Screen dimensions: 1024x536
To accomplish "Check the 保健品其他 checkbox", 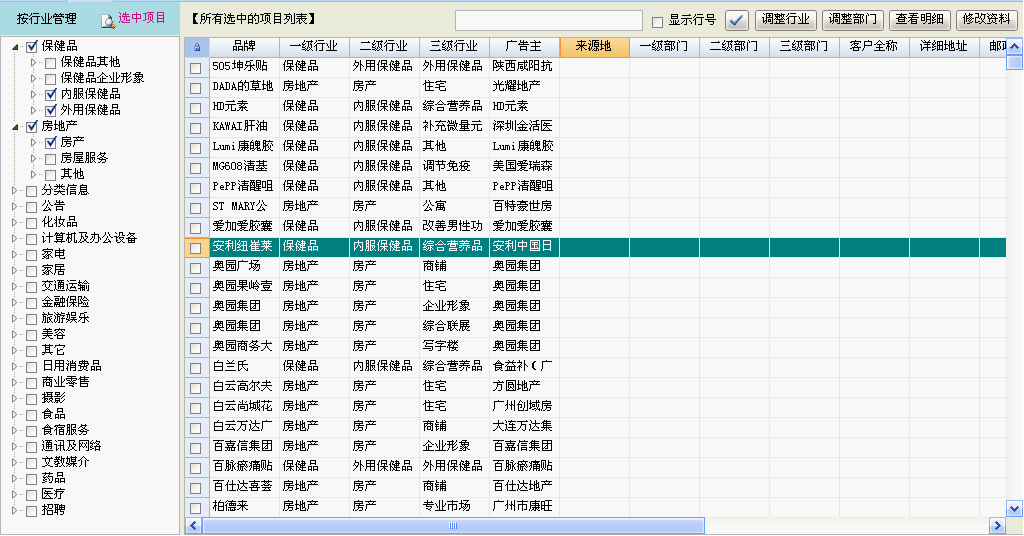I will (x=50, y=63).
